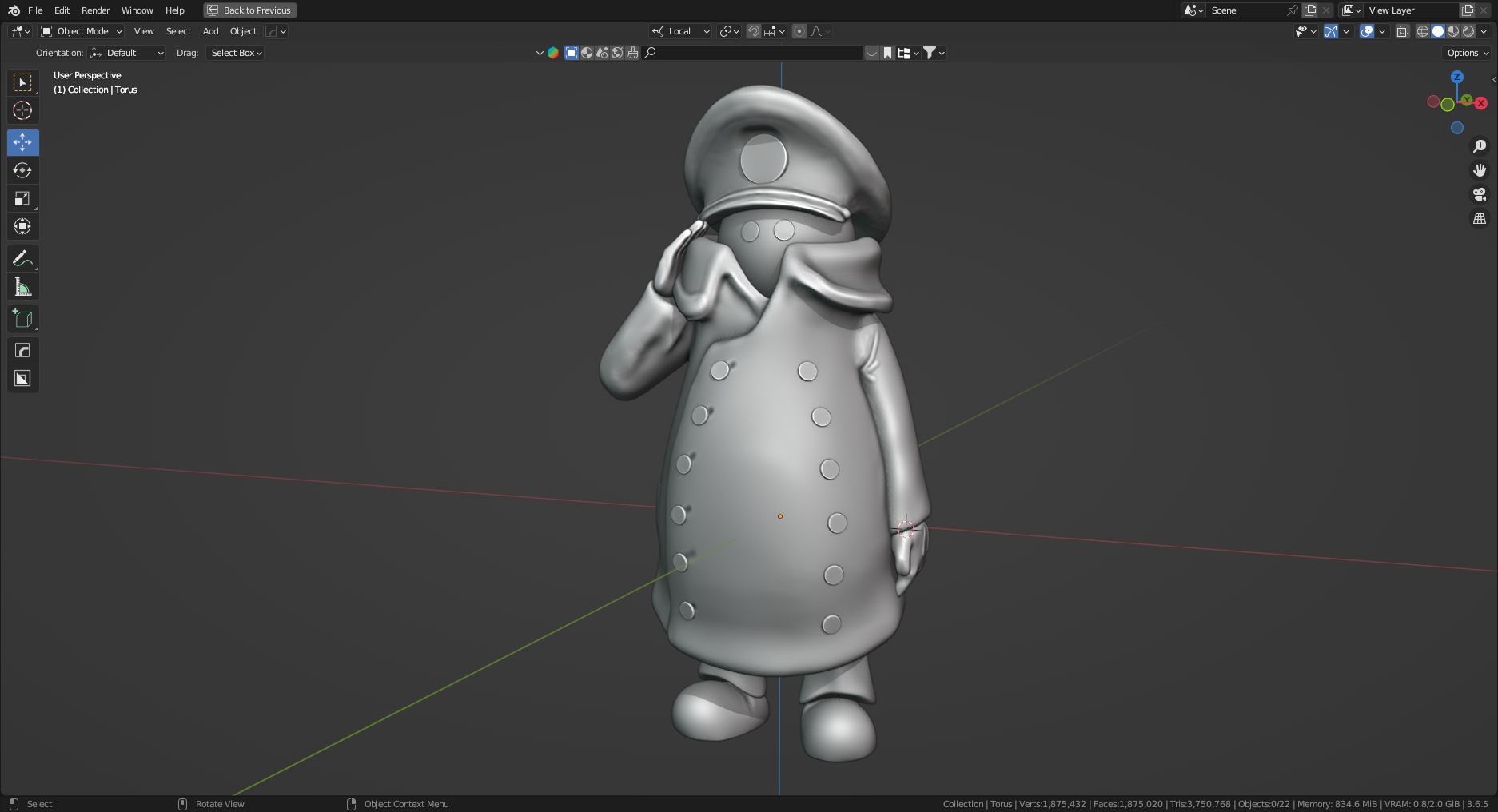The image size is (1498, 812).
Task: Click the colored cube icon in second header row
Action: click(x=552, y=53)
